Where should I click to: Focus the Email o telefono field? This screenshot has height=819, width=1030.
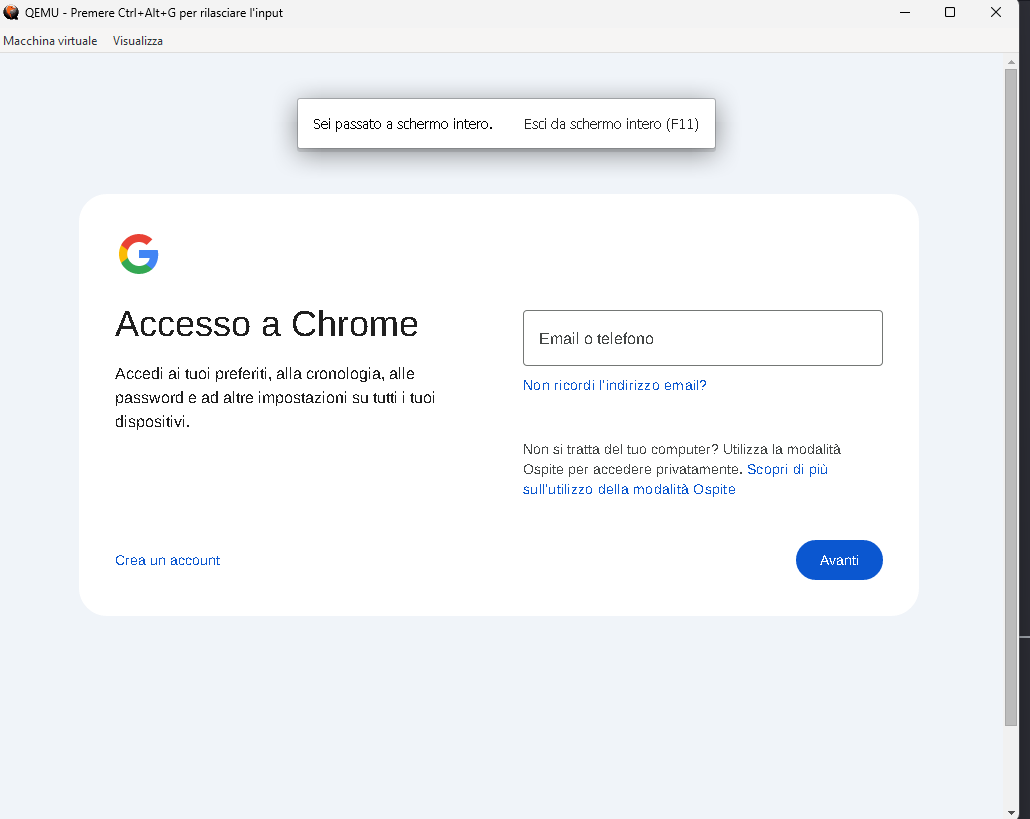702,338
